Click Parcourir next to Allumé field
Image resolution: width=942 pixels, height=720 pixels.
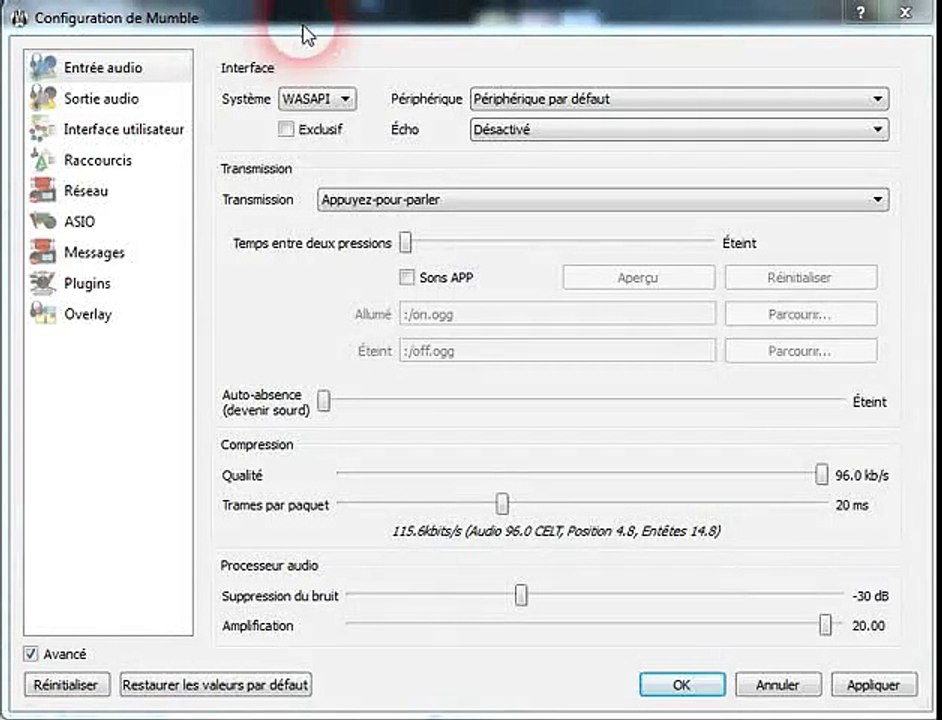click(x=801, y=314)
